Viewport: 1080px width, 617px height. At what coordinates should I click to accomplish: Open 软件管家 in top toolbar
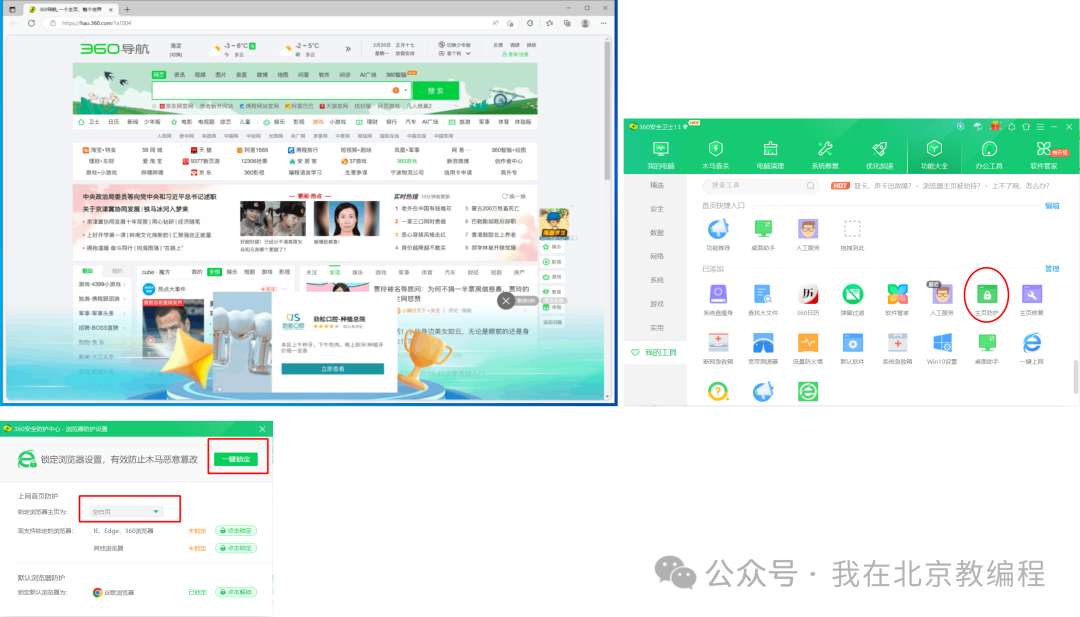pyautogui.click(x=1043, y=155)
